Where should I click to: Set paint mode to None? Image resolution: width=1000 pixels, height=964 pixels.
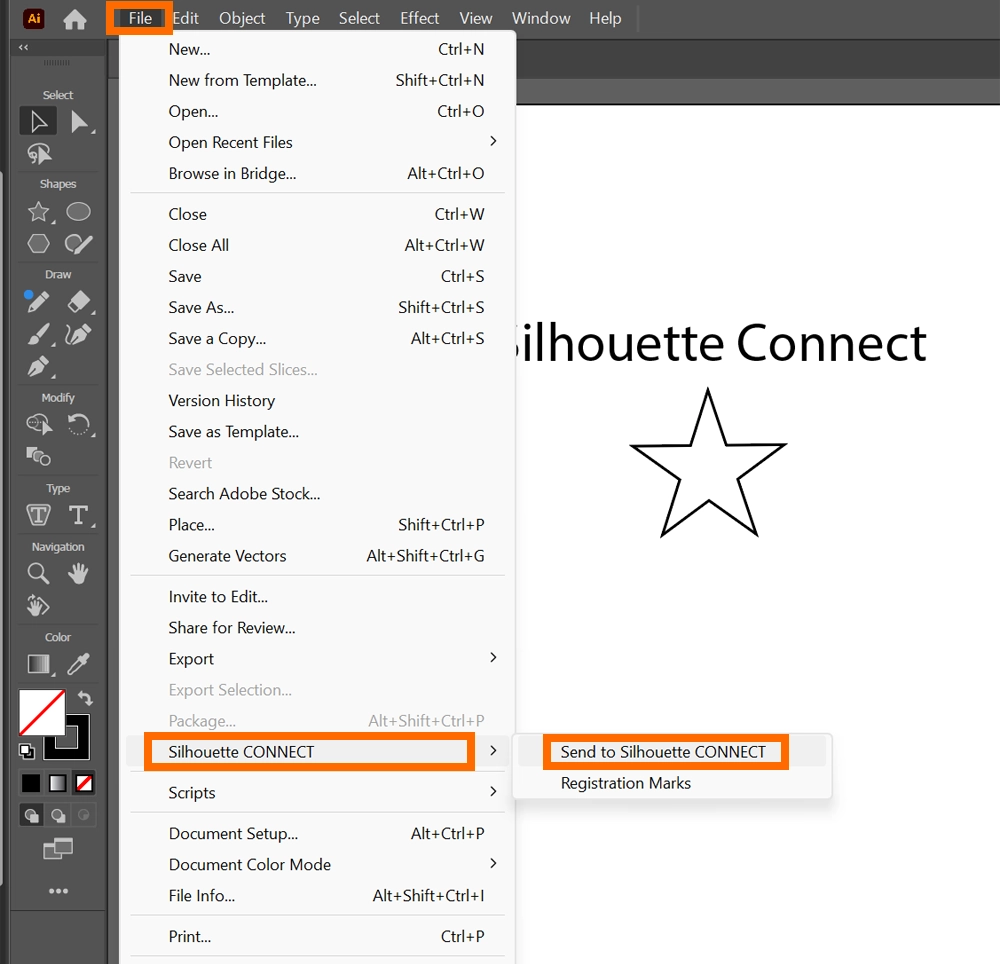tap(85, 783)
